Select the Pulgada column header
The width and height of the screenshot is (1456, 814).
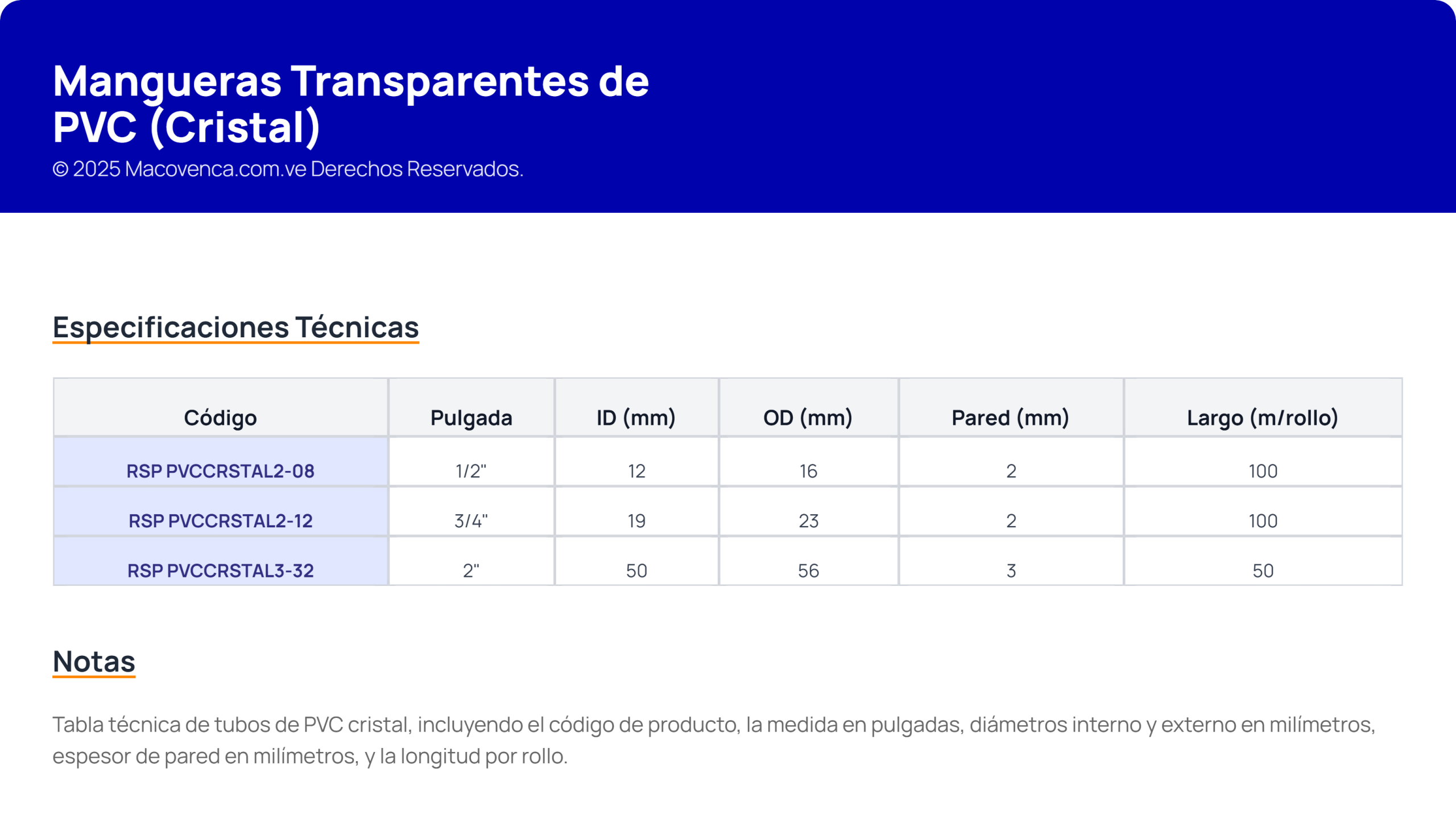471,418
